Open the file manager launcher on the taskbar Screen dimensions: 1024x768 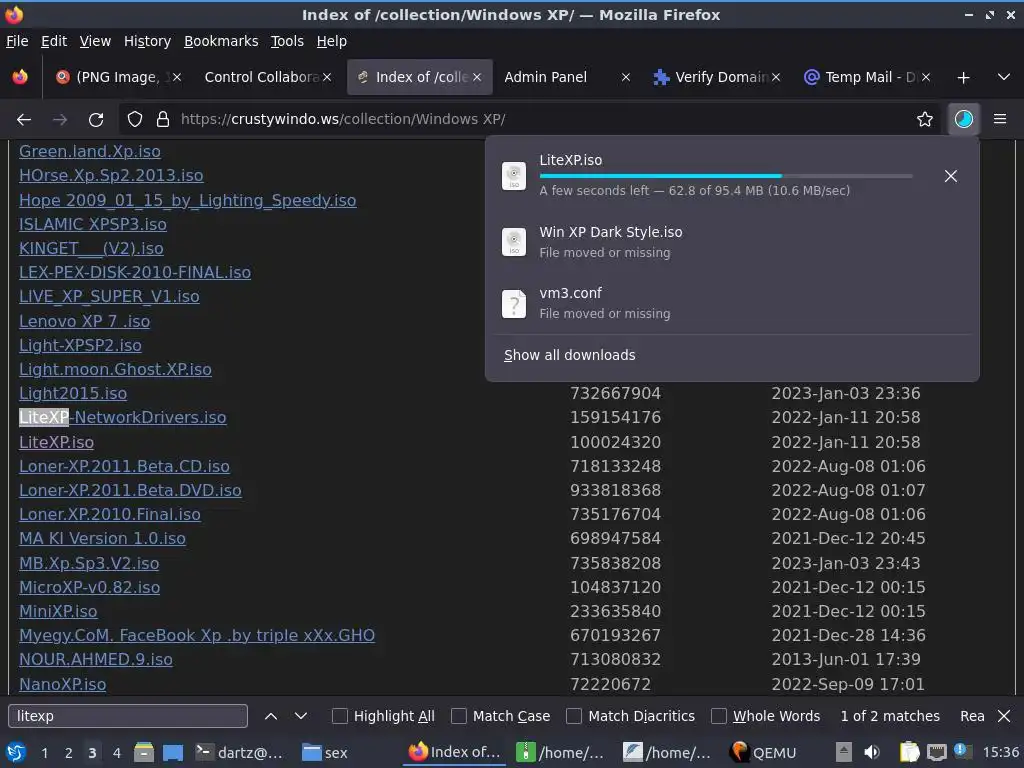tap(144, 753)
